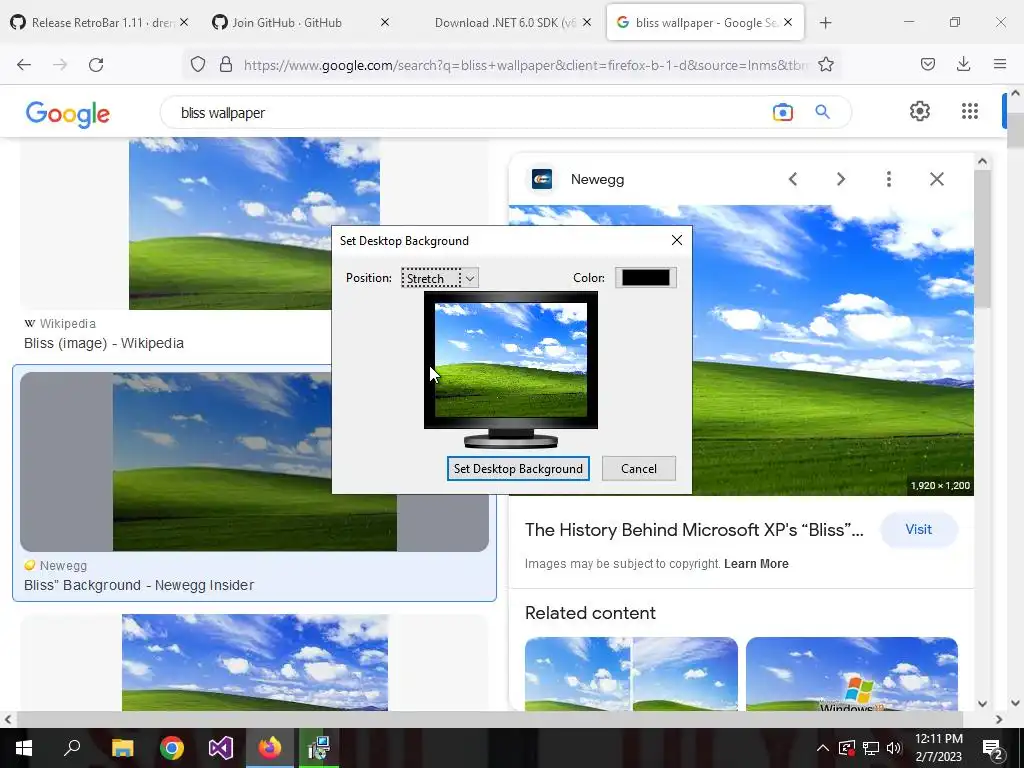Image resolution: width=1024 pixels, height=768 pixels.
Task: Open Visual Studio from taskbar
Action: coord(221,748)
